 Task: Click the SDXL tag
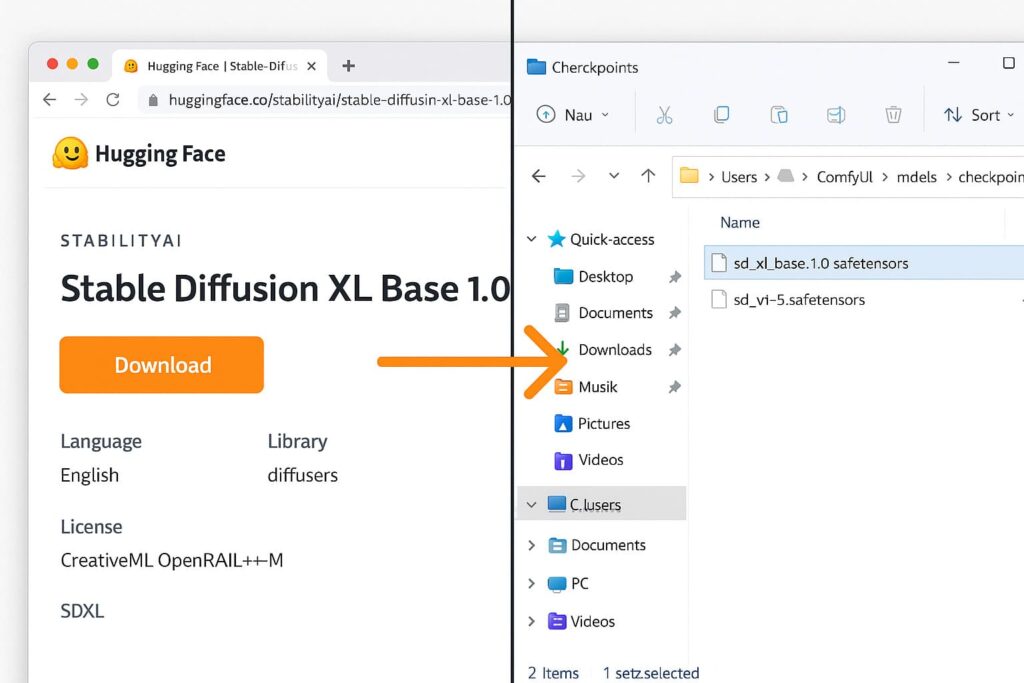click(82, 611)
